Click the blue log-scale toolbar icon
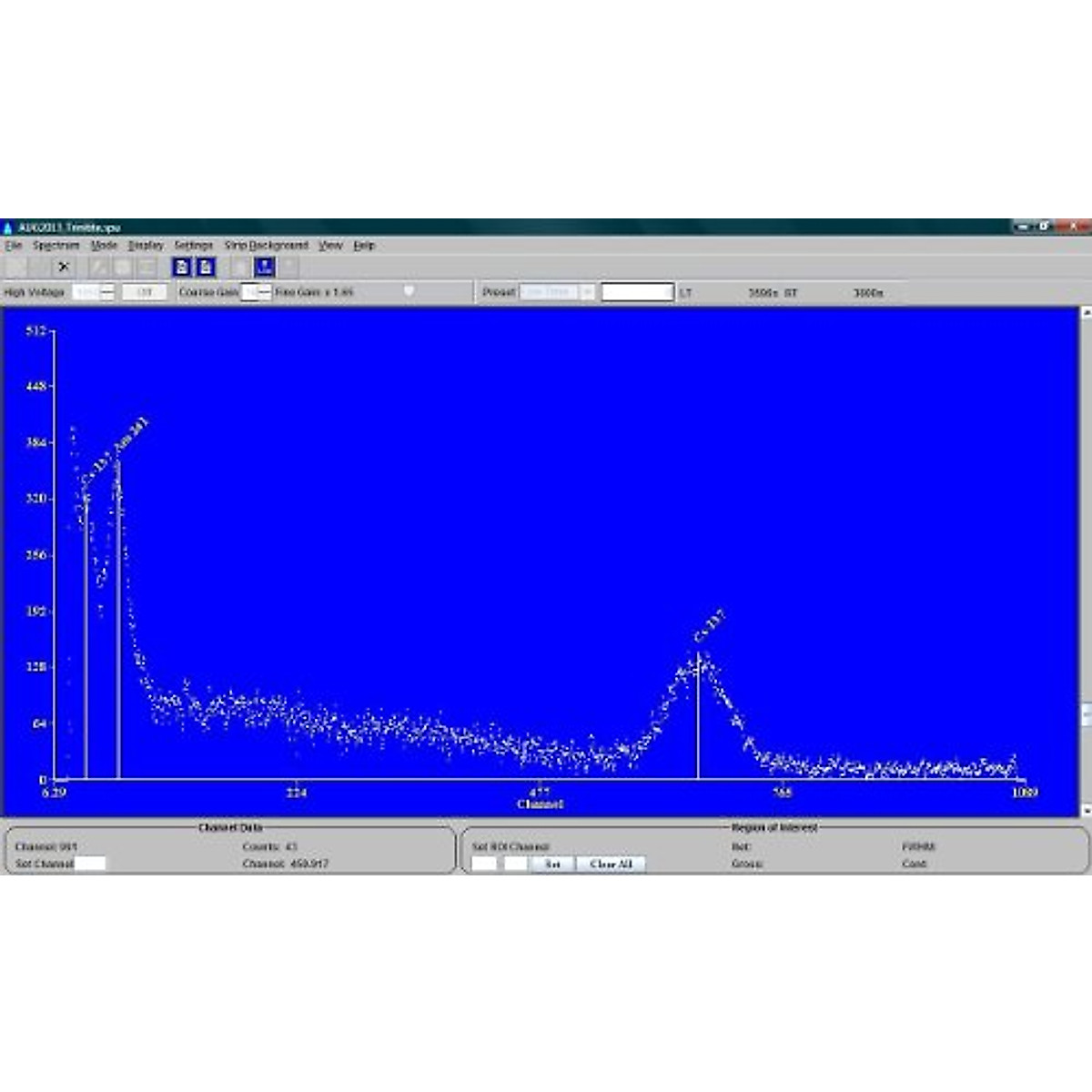 click(x=264, y=267)
